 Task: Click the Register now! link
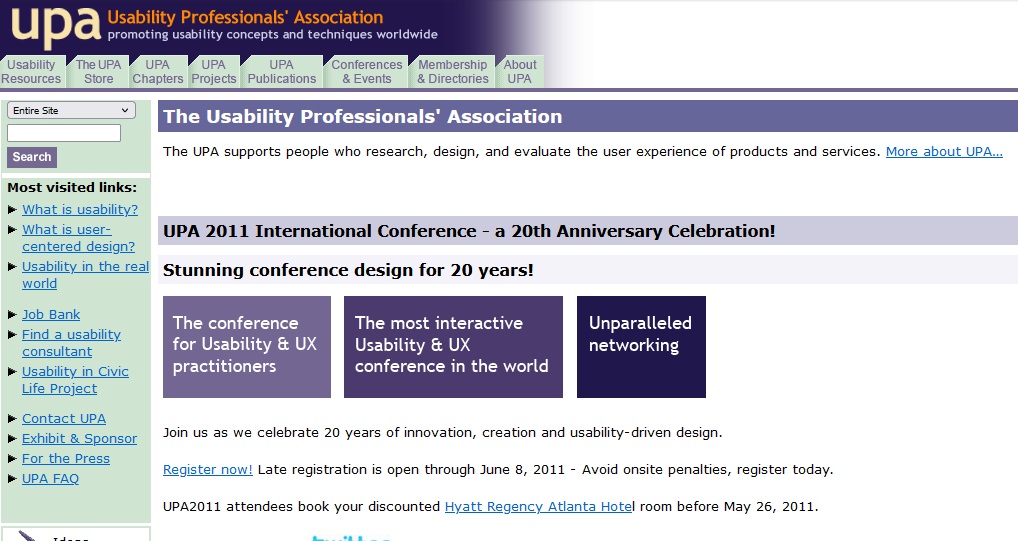[208, 470]
